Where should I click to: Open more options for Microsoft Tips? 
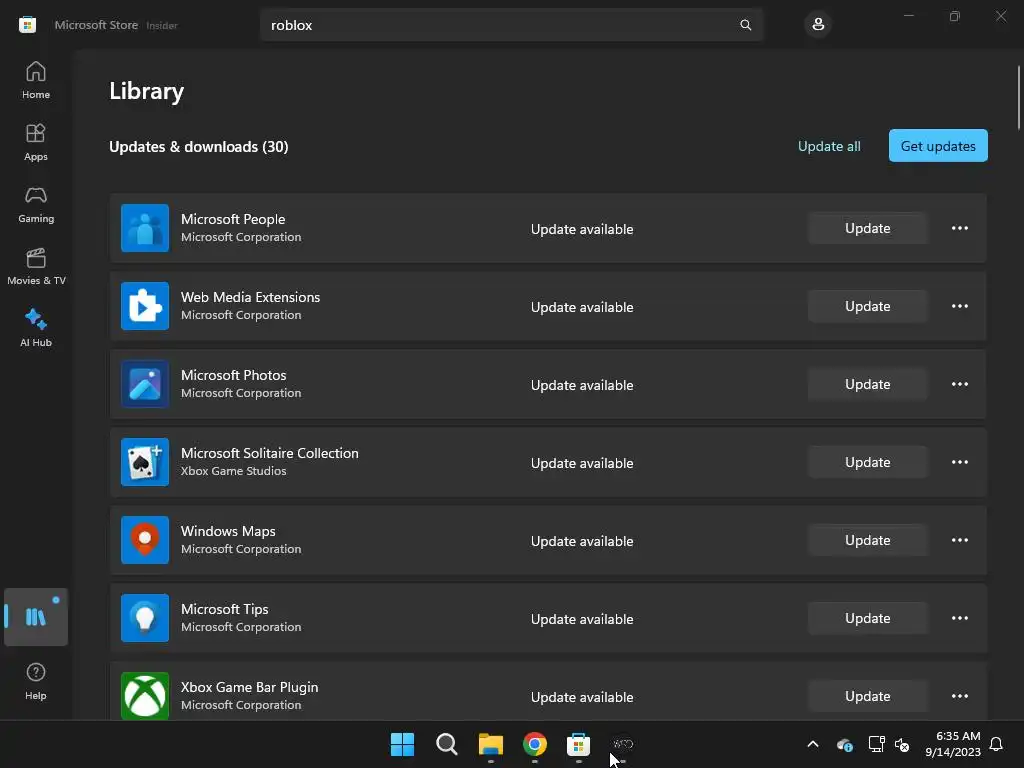(959, 618)
